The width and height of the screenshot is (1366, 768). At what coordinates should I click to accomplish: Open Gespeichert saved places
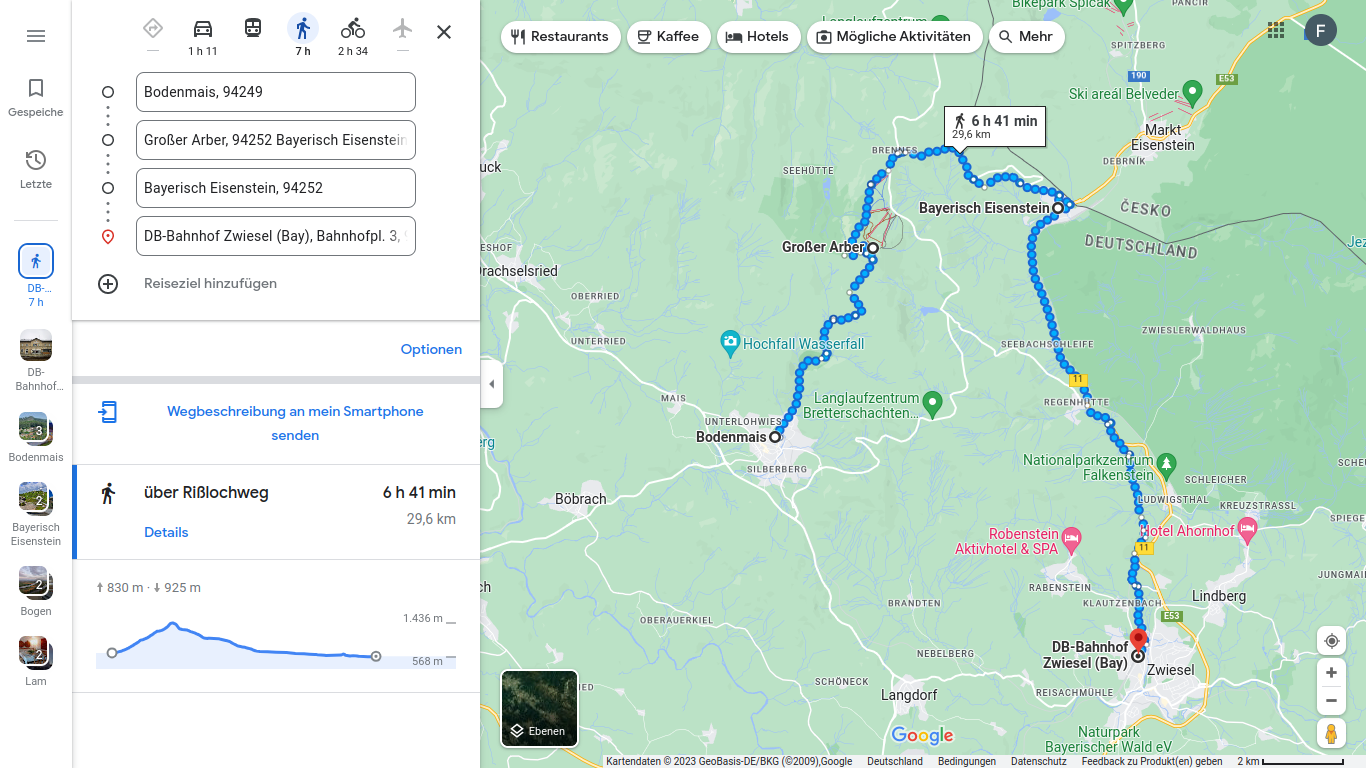(36, 98)
